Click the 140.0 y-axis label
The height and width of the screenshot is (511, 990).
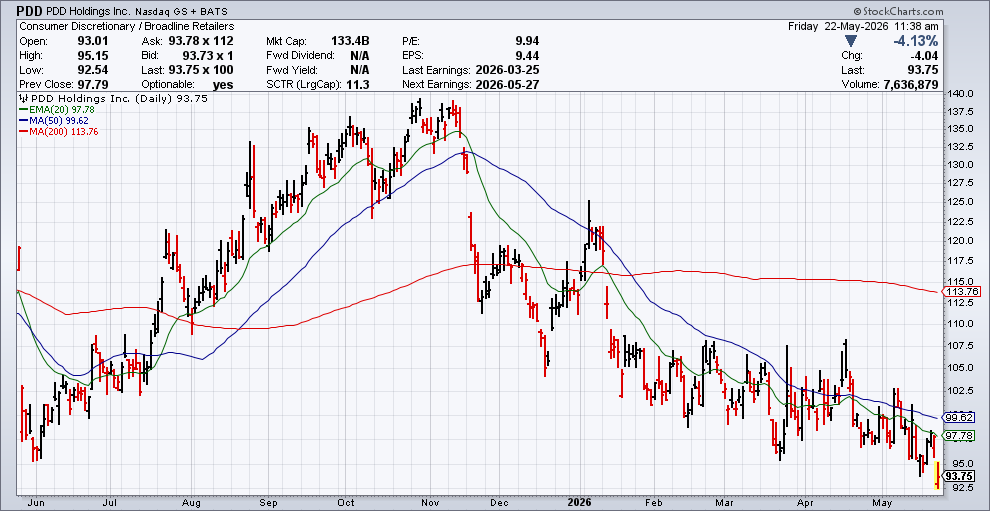coord(962,94)
